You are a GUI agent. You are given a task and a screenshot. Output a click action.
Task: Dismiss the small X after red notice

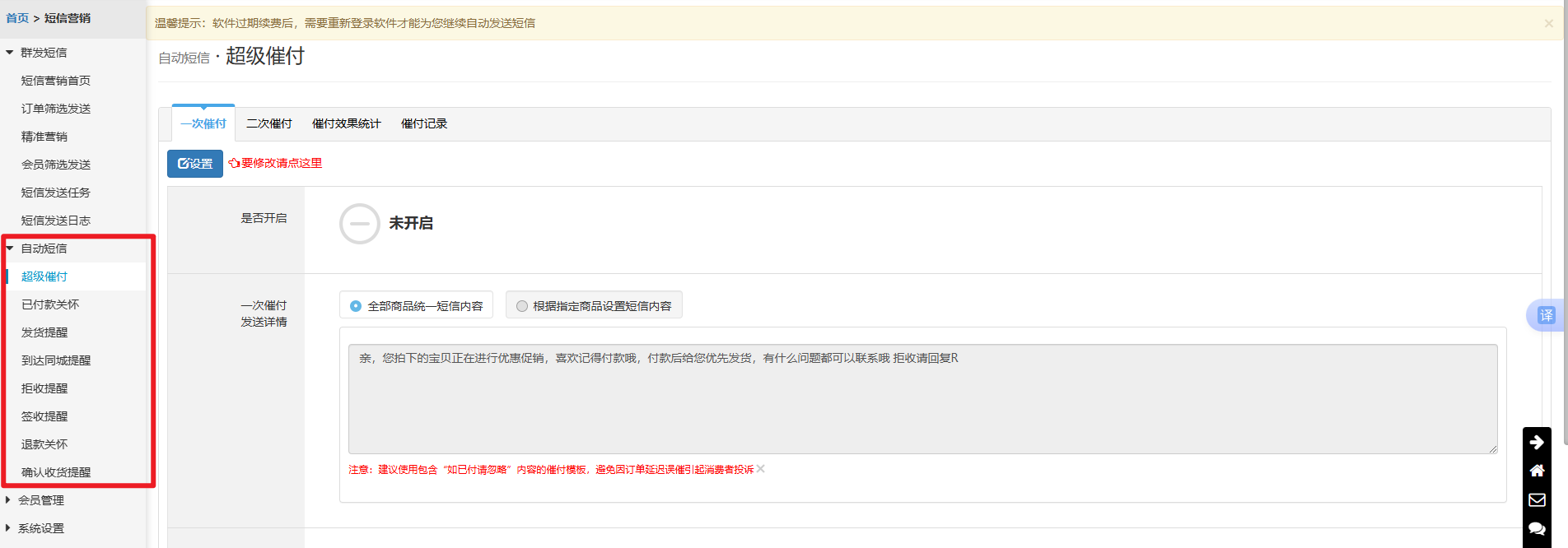[x=761, y=469]
